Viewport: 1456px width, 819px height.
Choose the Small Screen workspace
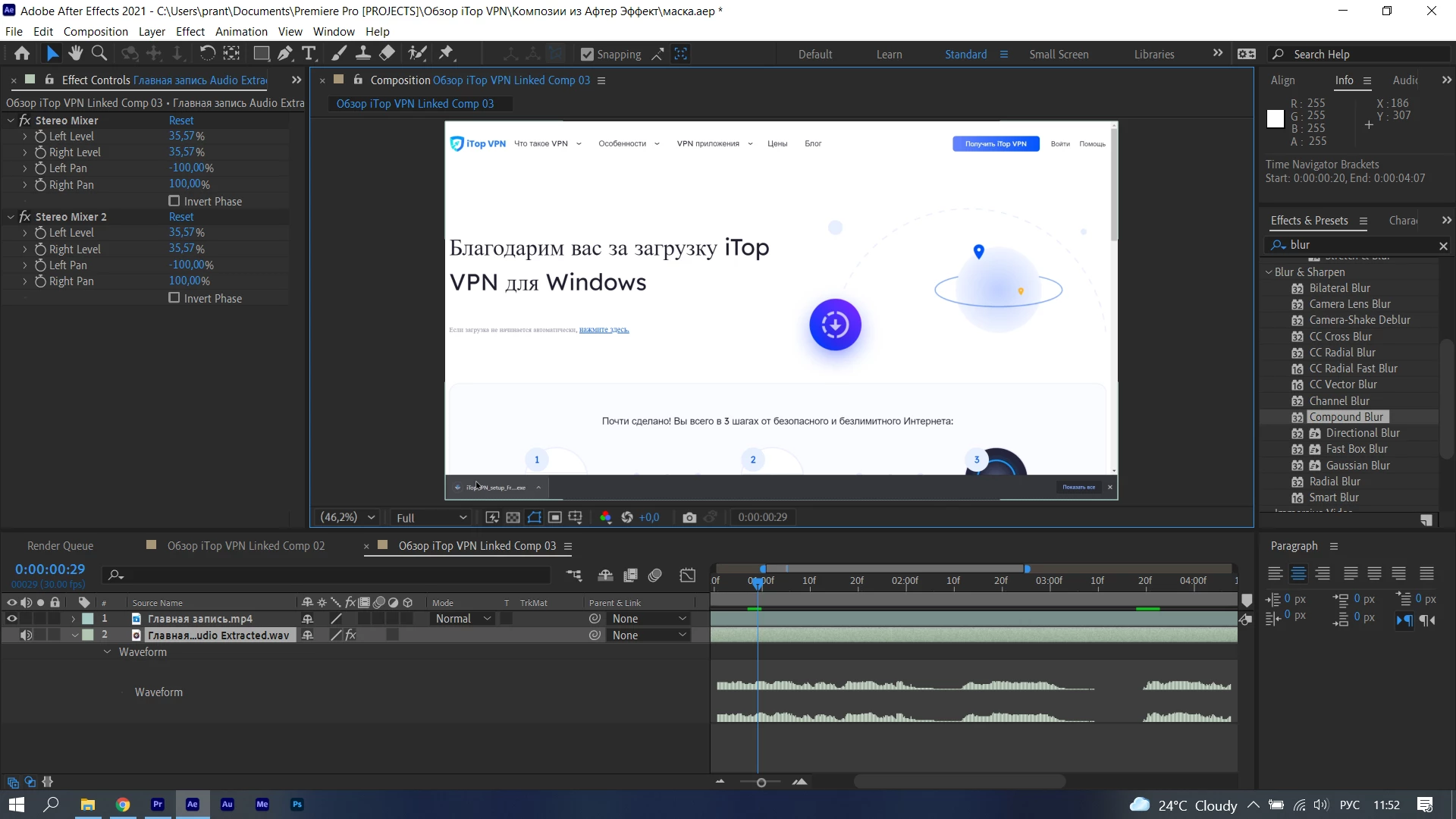[x=1059, y=55]
